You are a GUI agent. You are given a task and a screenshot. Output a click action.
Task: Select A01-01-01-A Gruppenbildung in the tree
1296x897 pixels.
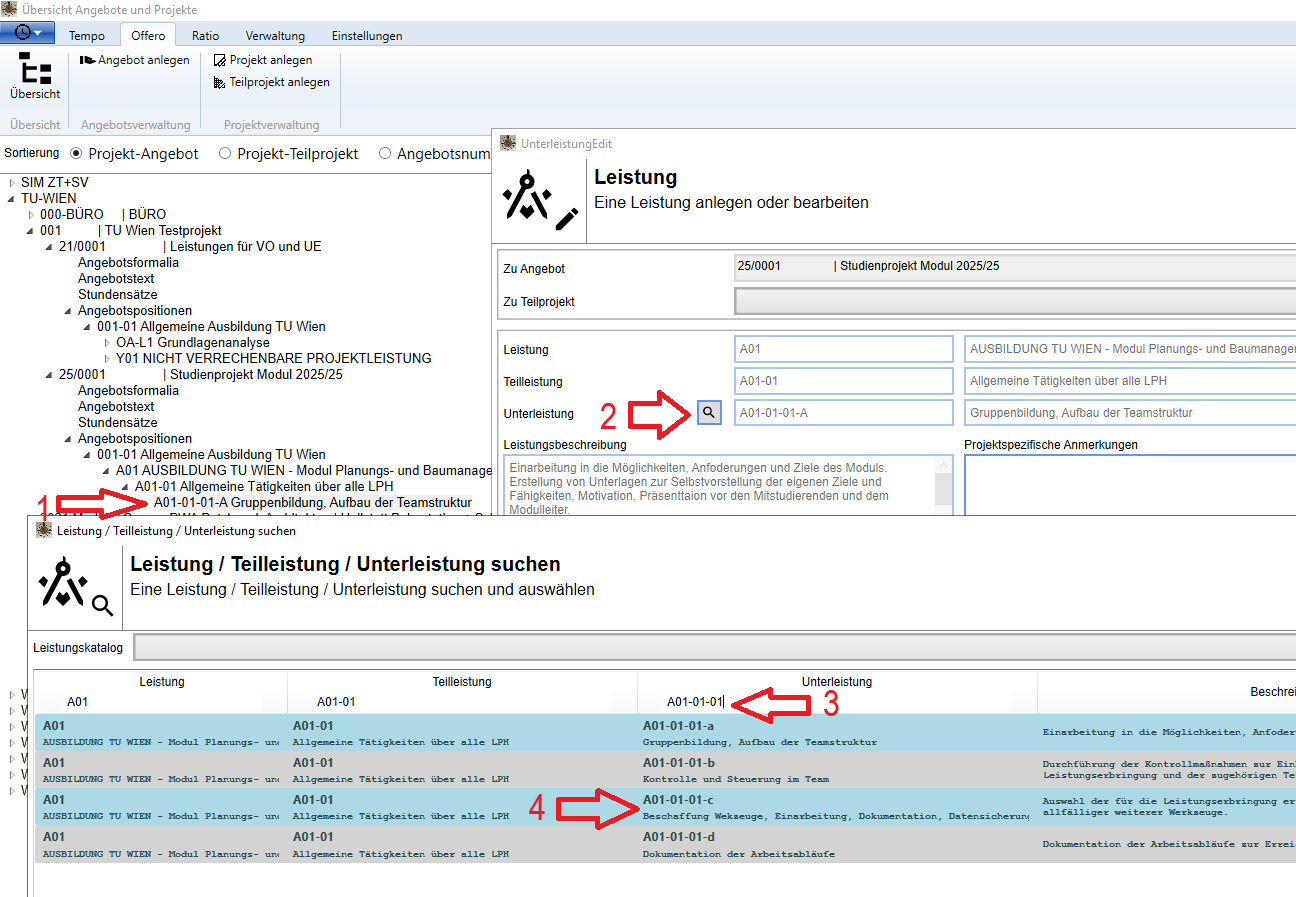[312, 502]
